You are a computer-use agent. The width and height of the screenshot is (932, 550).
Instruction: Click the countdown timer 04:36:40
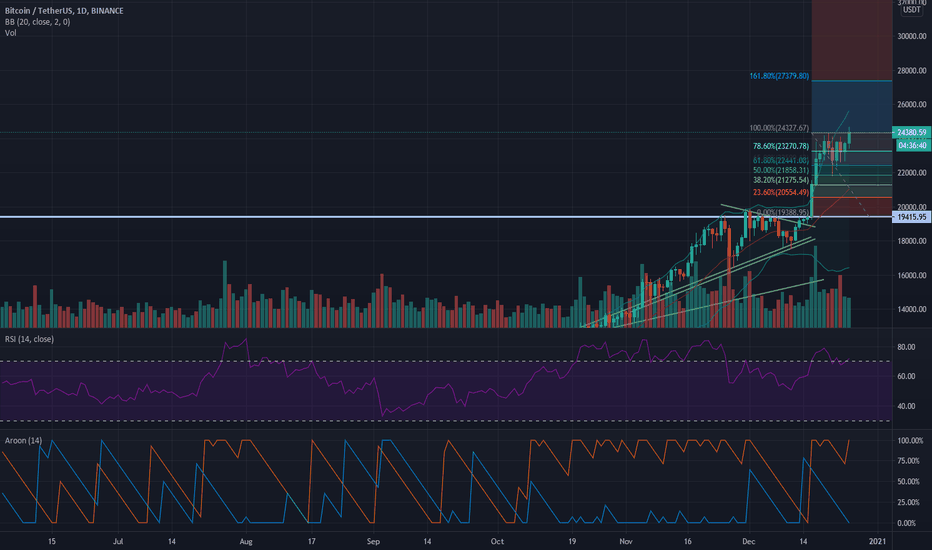(912, 146)
